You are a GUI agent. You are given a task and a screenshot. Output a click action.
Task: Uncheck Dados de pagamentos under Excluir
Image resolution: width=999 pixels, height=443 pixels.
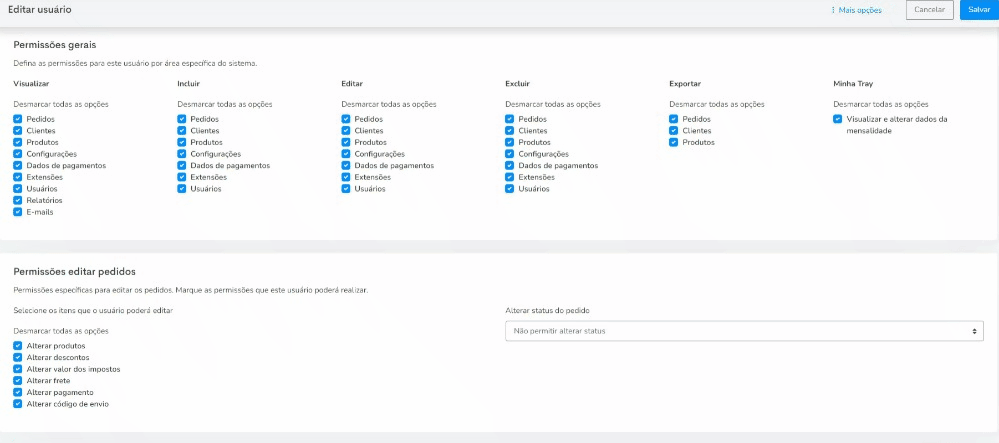coord(510,165)
